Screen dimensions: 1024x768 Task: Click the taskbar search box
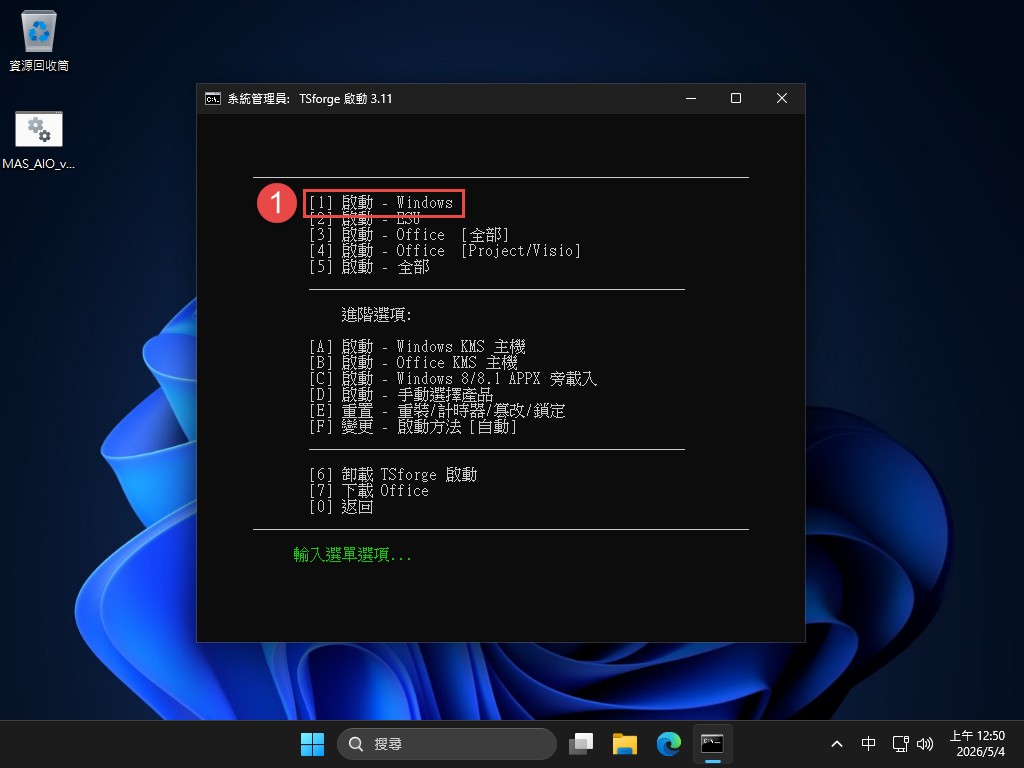point(447,744)
